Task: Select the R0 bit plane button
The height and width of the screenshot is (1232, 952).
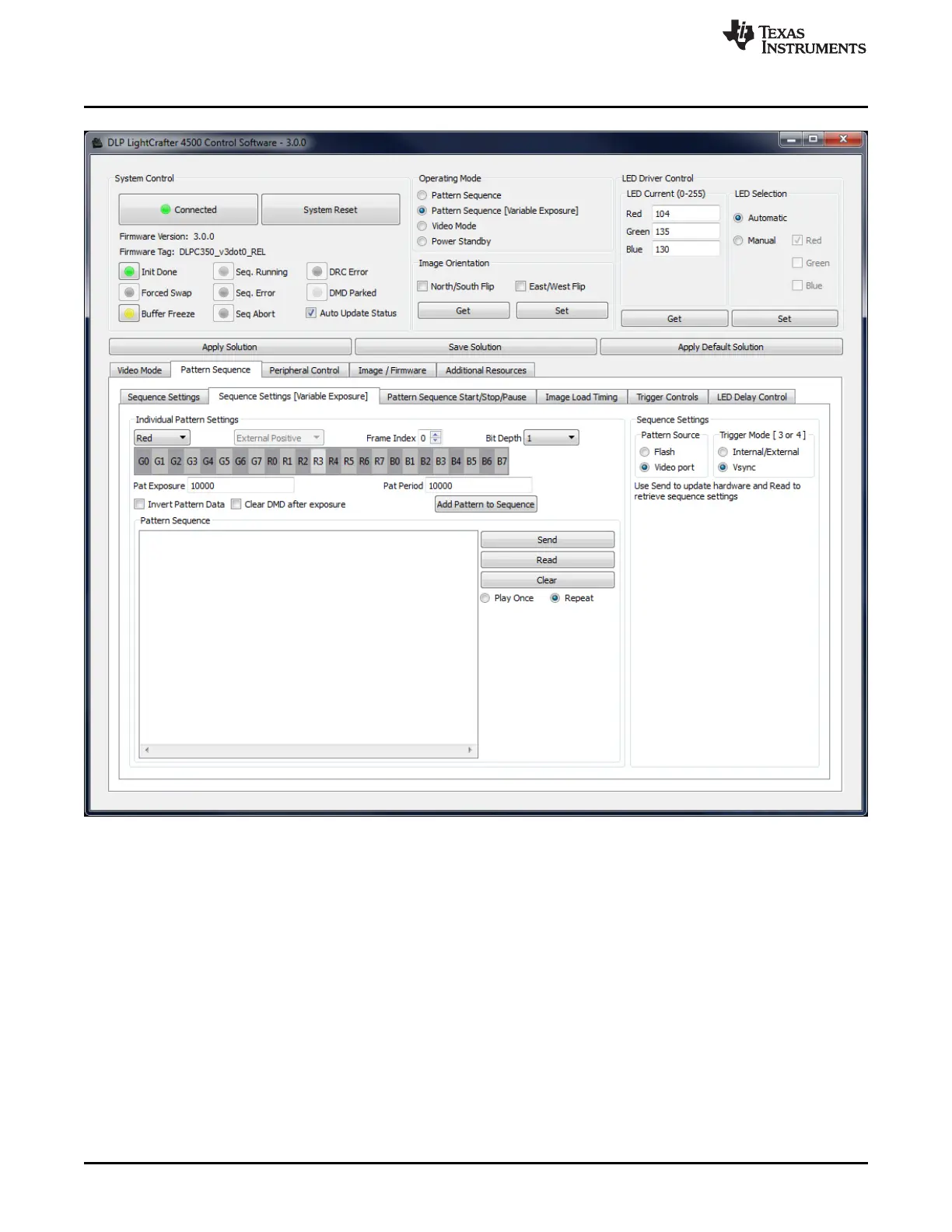Action: pos(272,461)
